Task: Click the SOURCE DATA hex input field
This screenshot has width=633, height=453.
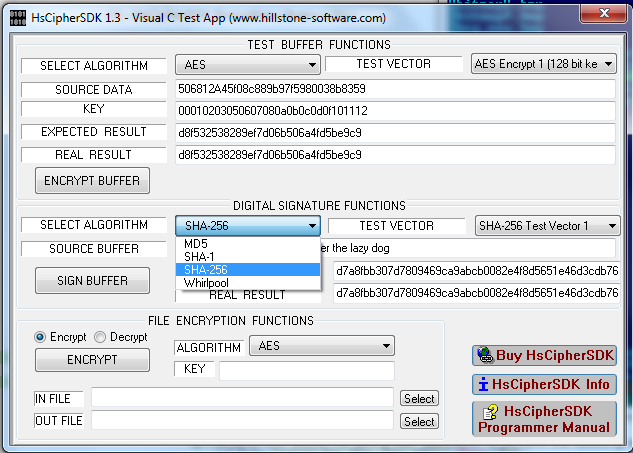Action: (x=395, y=89)
